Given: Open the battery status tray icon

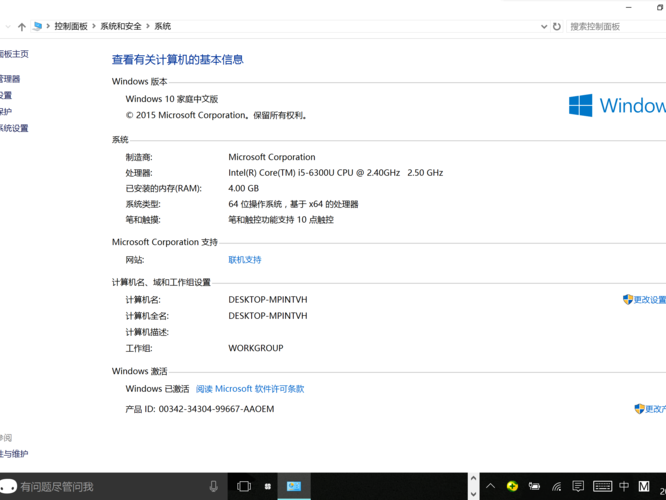Looking at the screenshot, I should tap(534, 486).
